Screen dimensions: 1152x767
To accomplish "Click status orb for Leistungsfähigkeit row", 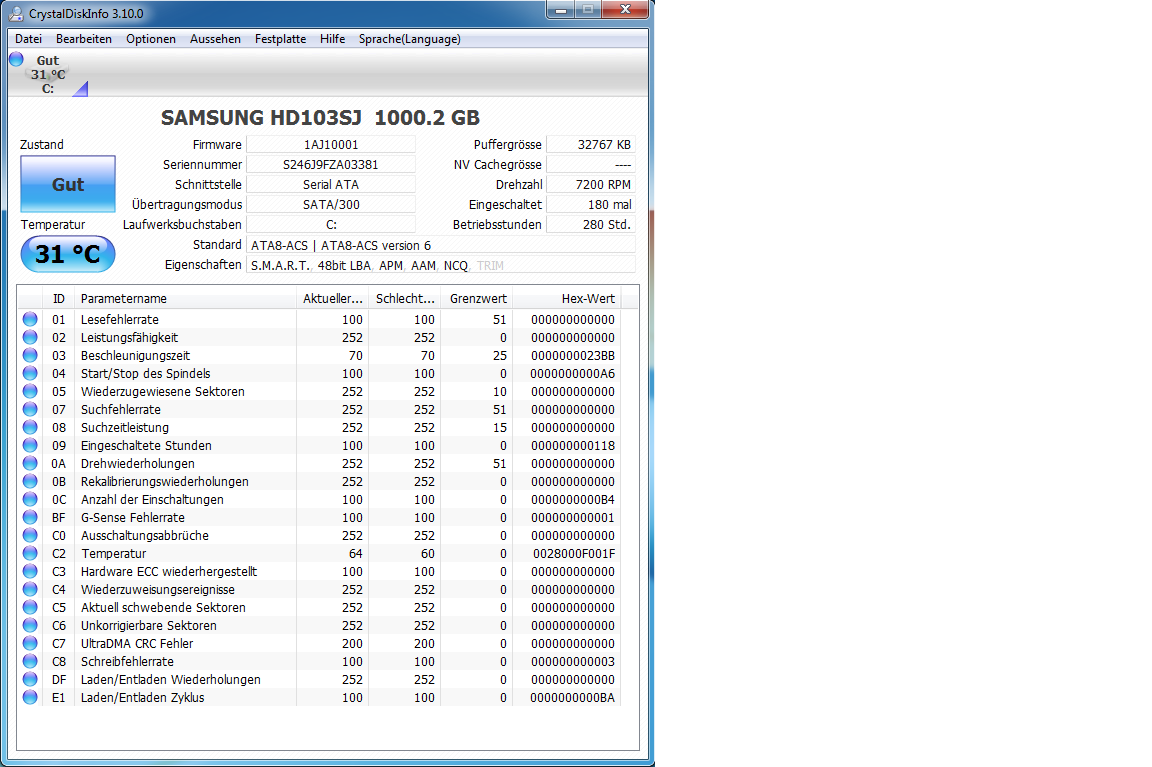I will (x=30, y=337).
